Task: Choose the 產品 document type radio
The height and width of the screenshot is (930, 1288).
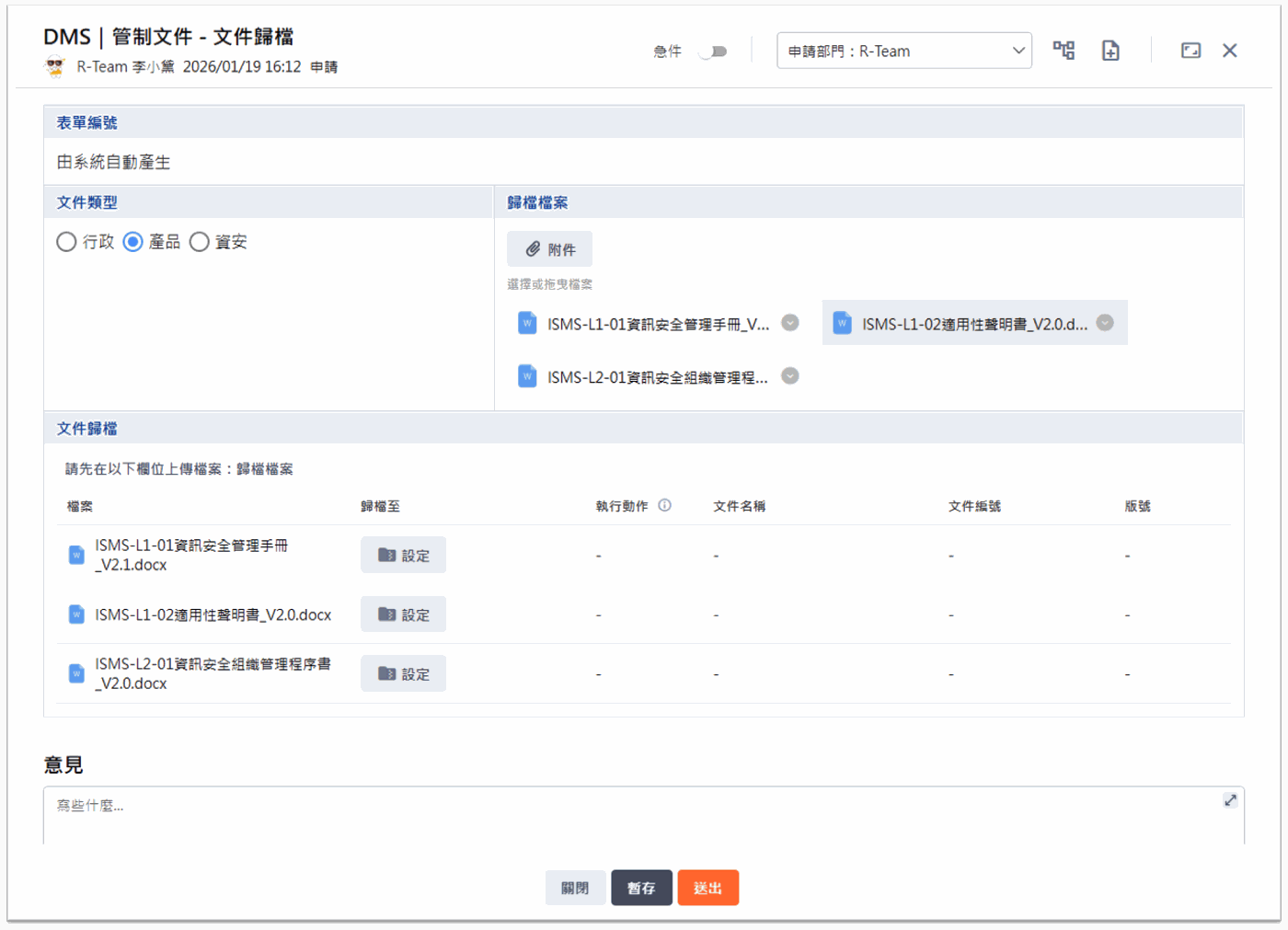Action: point(133,242)
